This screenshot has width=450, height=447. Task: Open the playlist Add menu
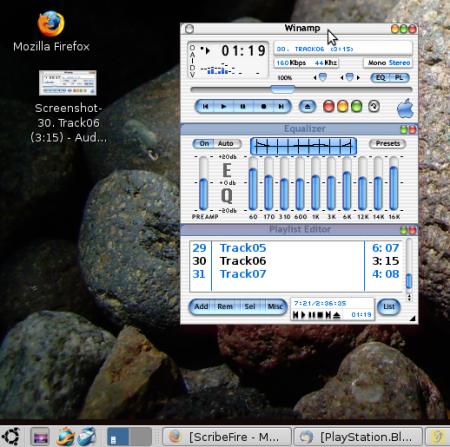[201, 306]
